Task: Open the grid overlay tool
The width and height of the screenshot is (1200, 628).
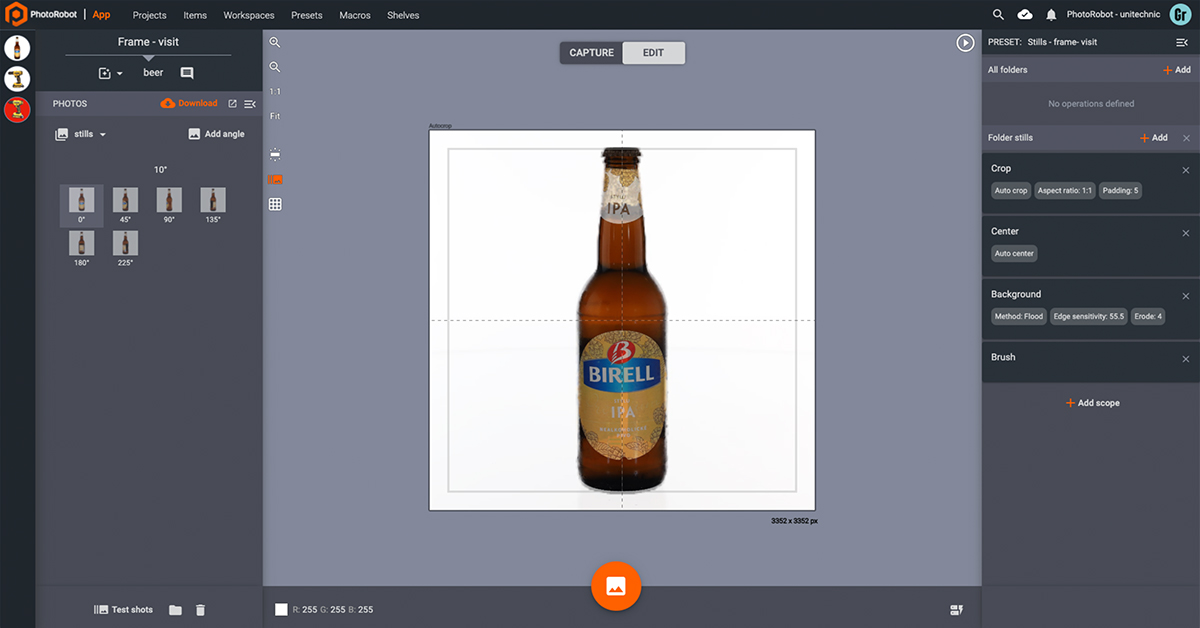Action: click(275, 204)
